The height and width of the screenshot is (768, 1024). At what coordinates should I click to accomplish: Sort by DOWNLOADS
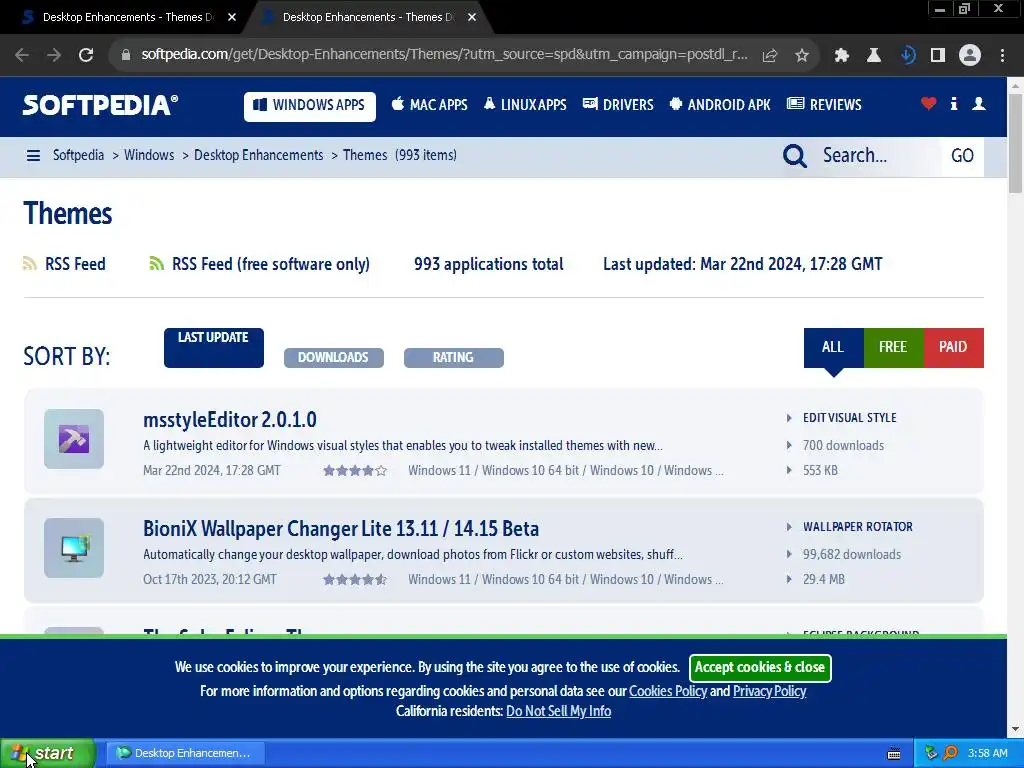point(334,358)
